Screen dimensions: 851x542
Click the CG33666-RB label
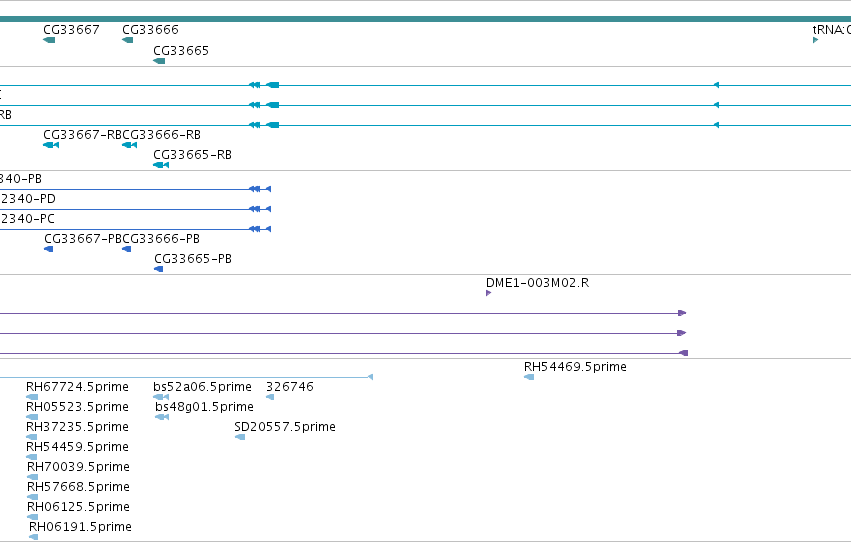point(162,135)
